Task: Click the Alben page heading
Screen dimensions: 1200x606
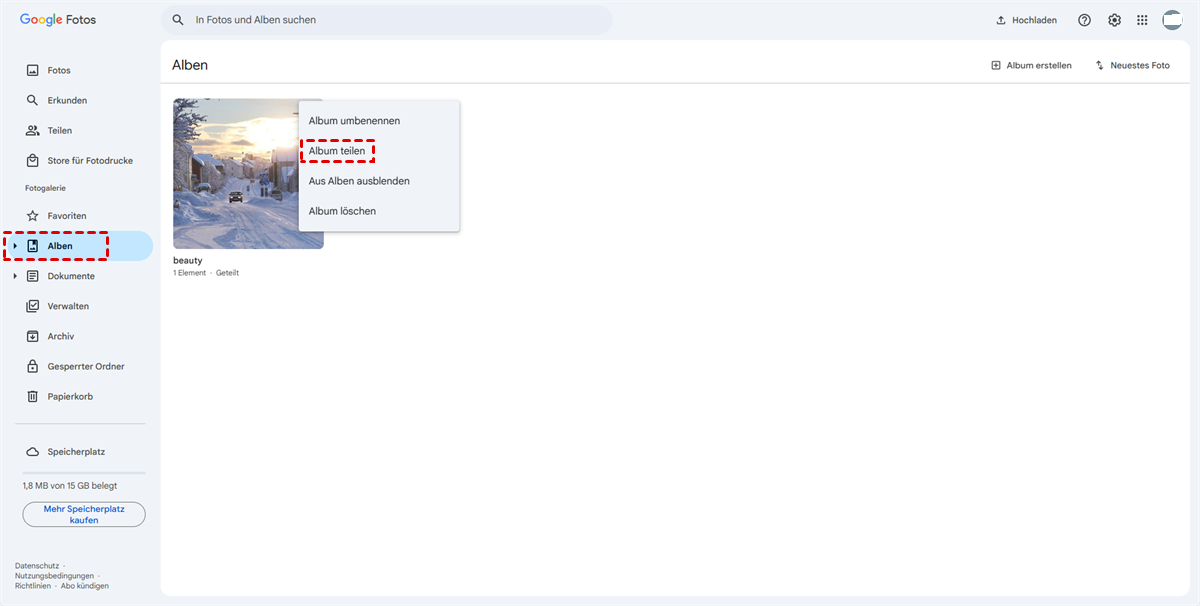Action: [x=190, y=65]
